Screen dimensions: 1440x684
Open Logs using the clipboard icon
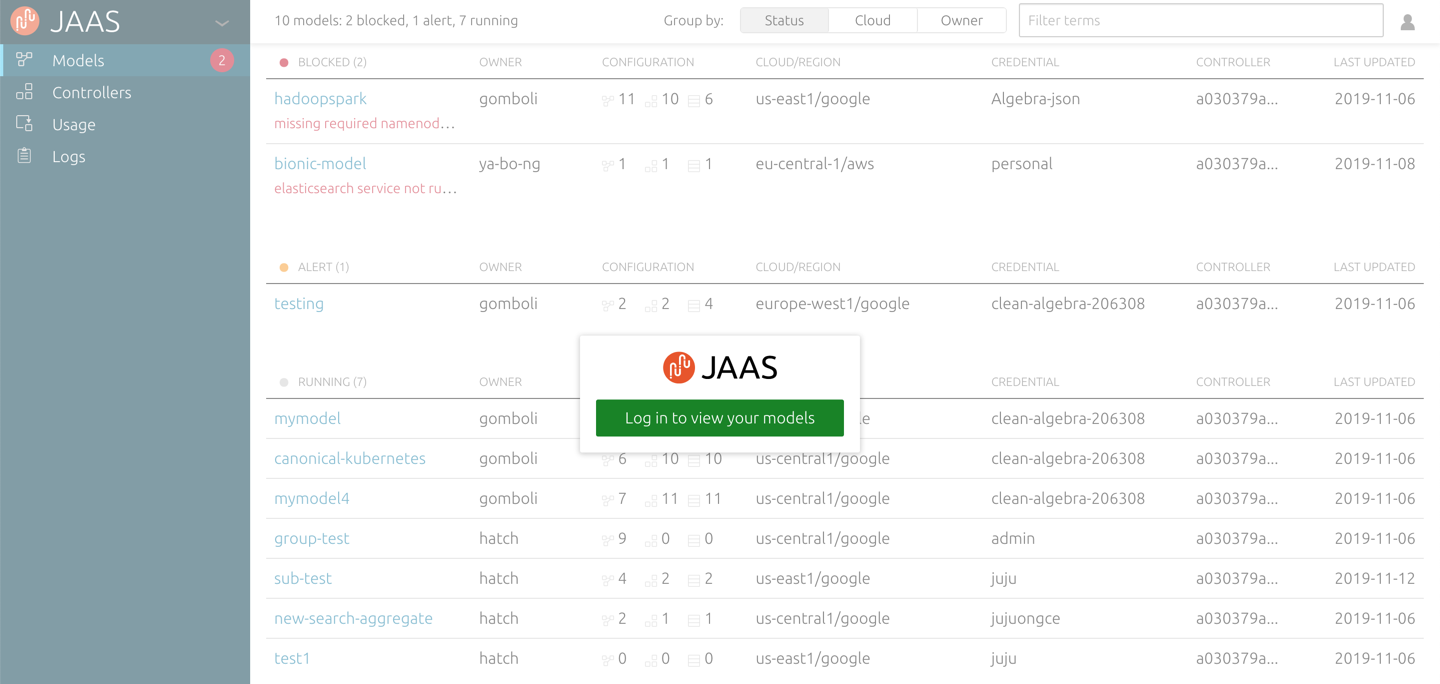[24, 156]
